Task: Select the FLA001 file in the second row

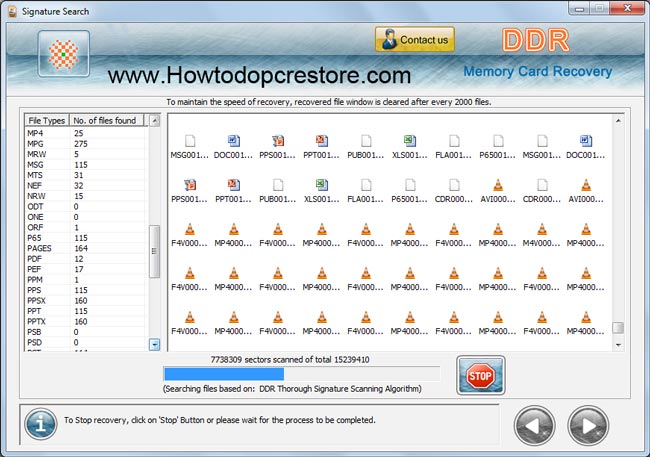Action: point(366,191)
